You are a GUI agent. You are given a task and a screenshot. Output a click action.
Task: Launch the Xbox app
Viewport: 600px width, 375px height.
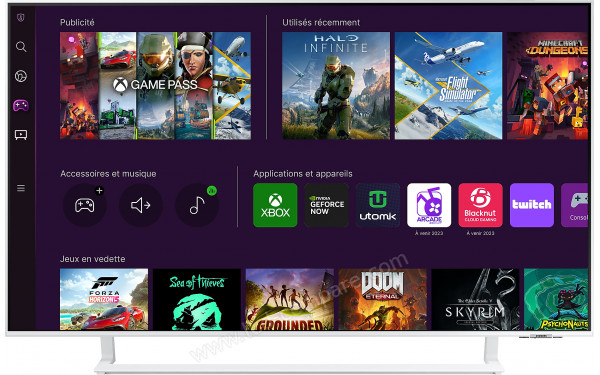pyautogui.click(x=275, y=205)
